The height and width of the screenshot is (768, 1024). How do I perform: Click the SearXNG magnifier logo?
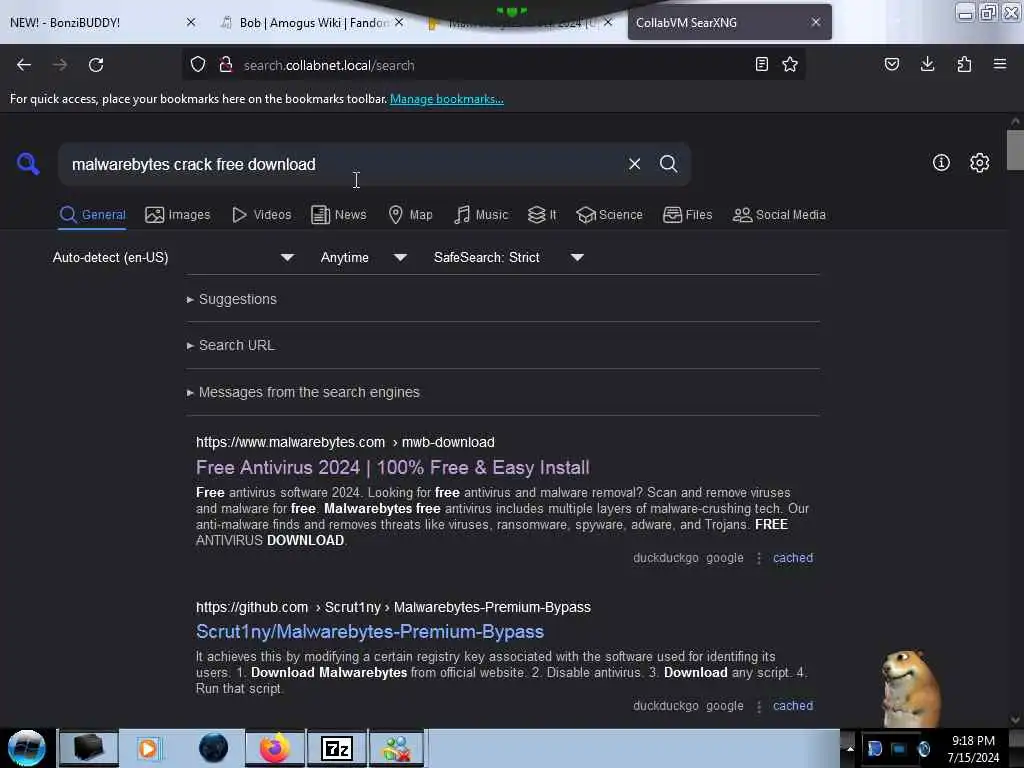point(28,163)
